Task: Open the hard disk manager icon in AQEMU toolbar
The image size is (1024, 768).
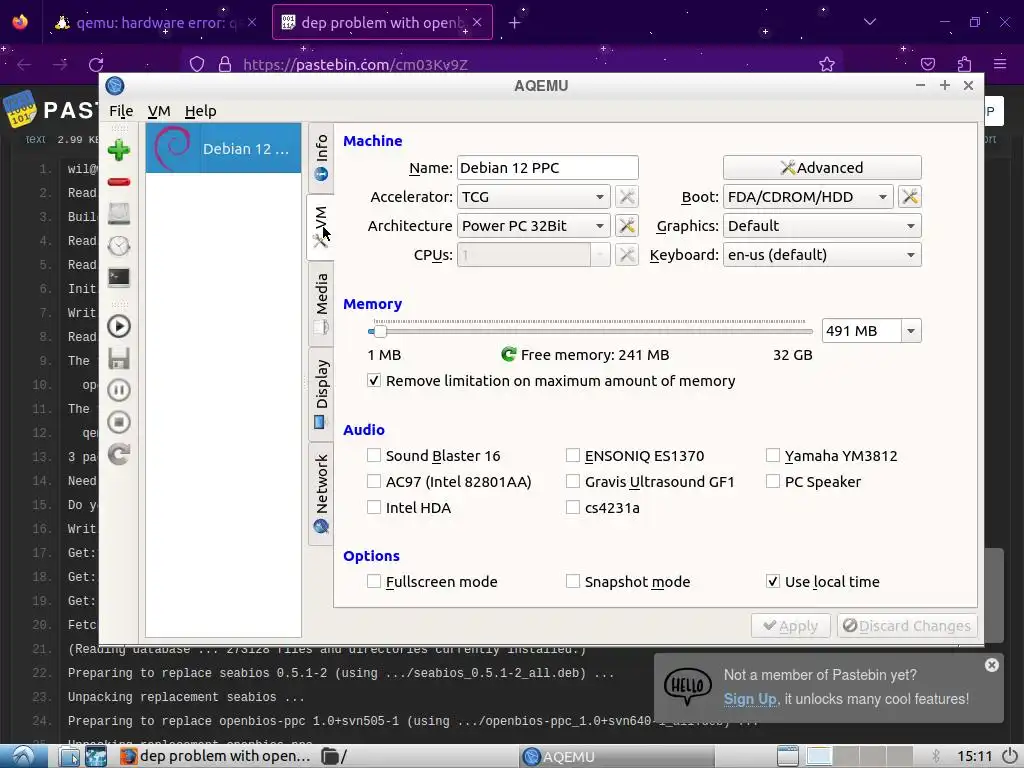Action: pos(119,214)
